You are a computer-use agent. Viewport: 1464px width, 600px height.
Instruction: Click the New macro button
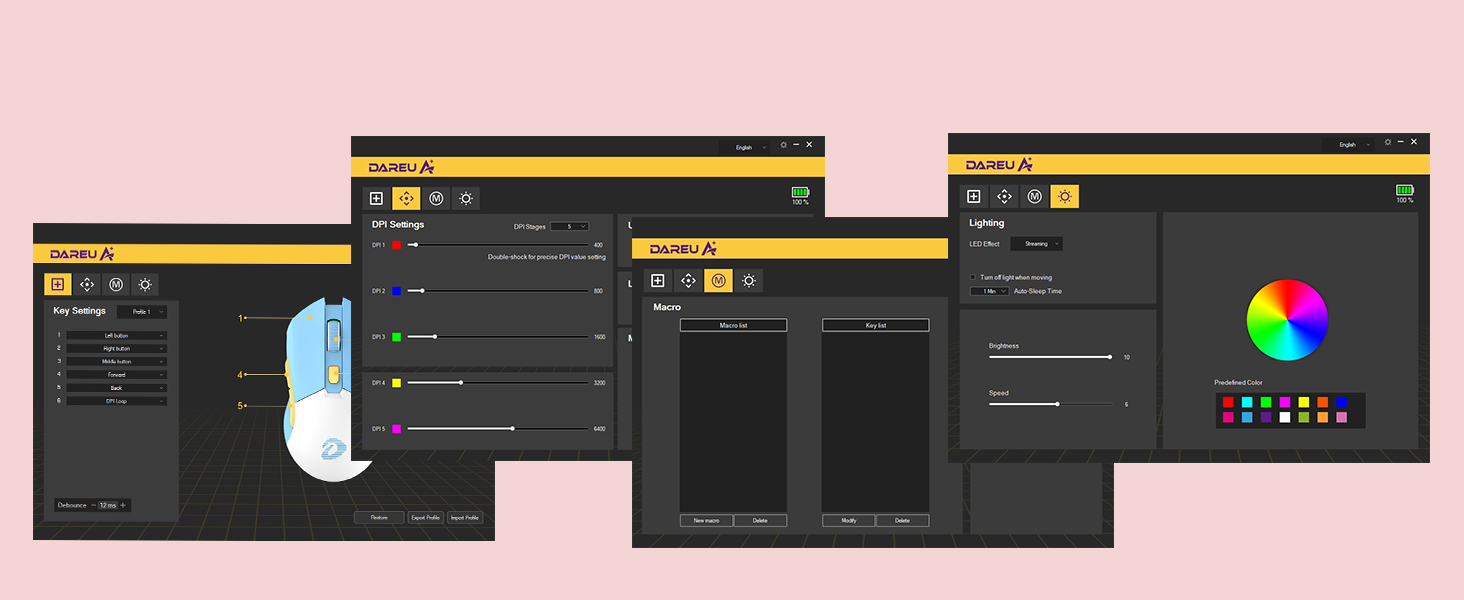706,521
